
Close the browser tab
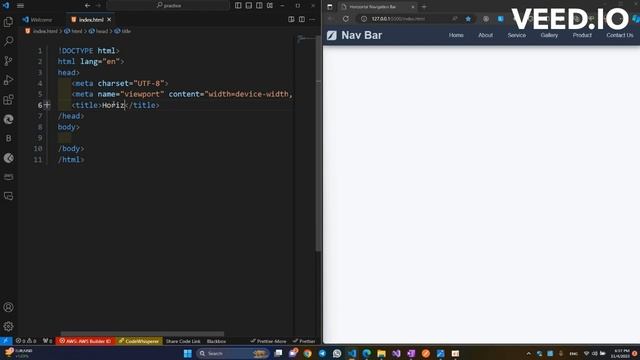pos(413,7)
